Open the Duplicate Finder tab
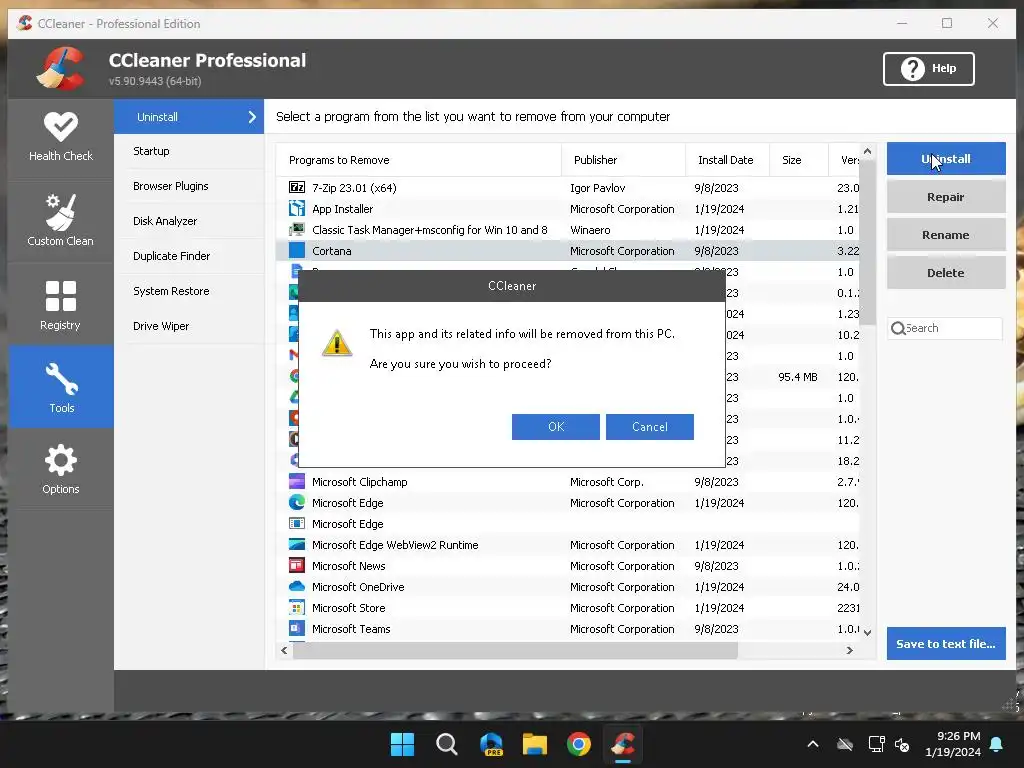Viewport: 1024px width, 768px height. click(189, 256)
